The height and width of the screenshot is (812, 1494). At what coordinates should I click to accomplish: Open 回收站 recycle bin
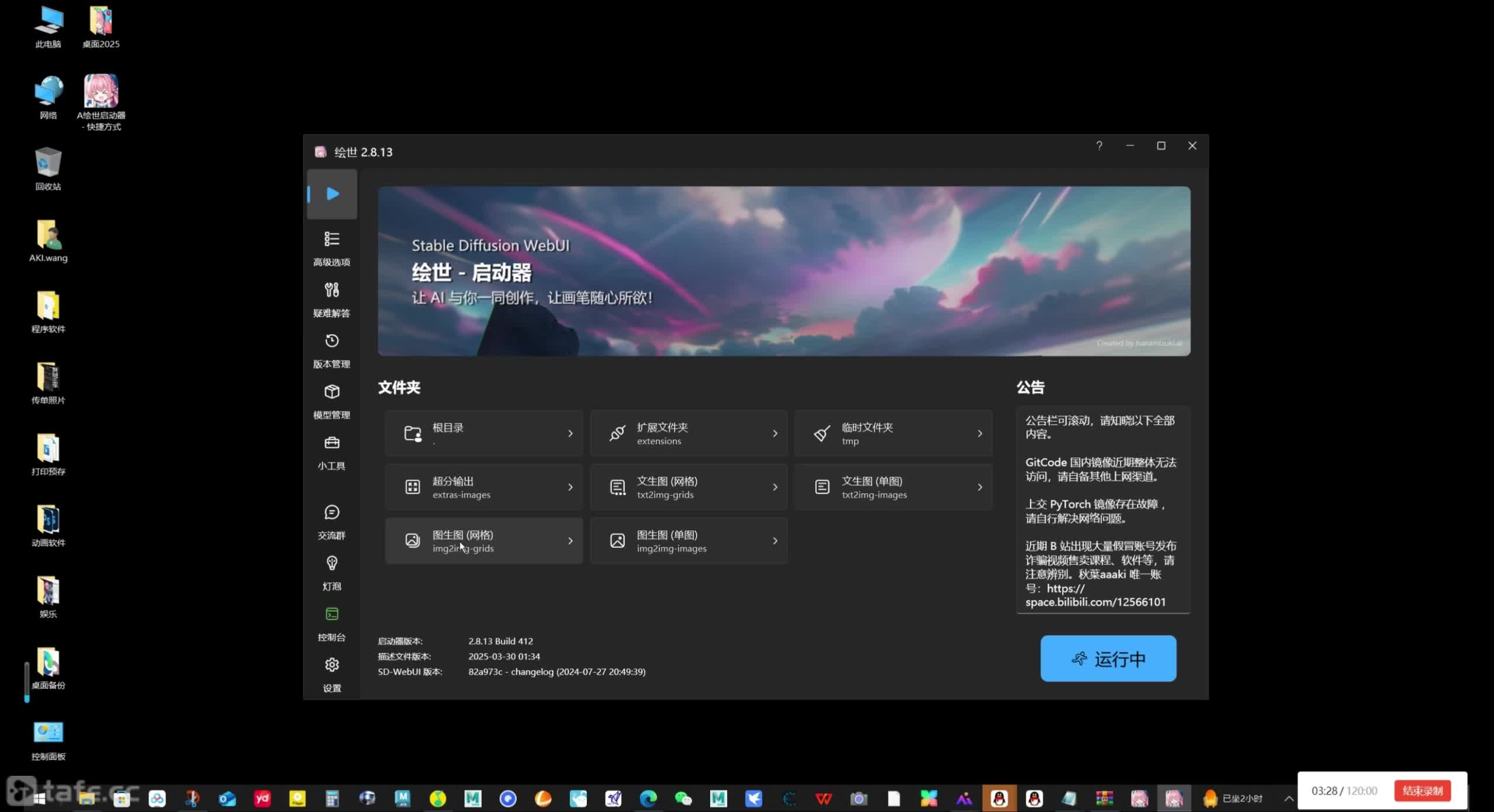pyautogui.click(x=48, y=169)
